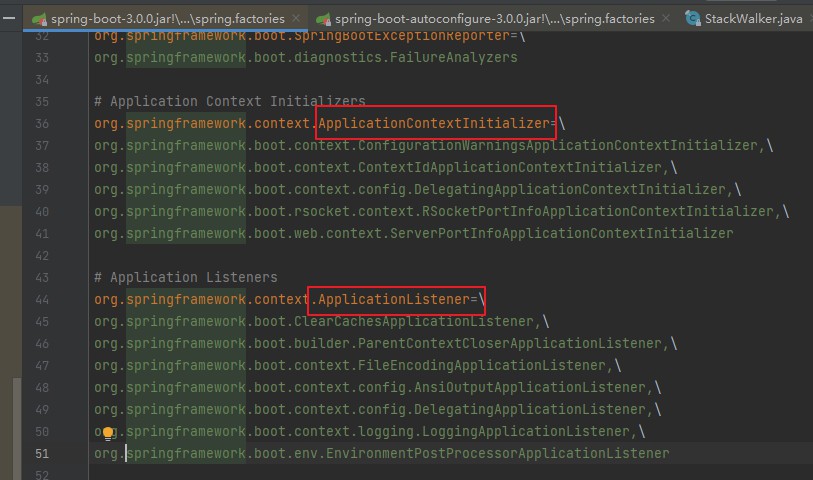Click diagnostics.FailureAnalyzers on line 33

click(405, 57)
